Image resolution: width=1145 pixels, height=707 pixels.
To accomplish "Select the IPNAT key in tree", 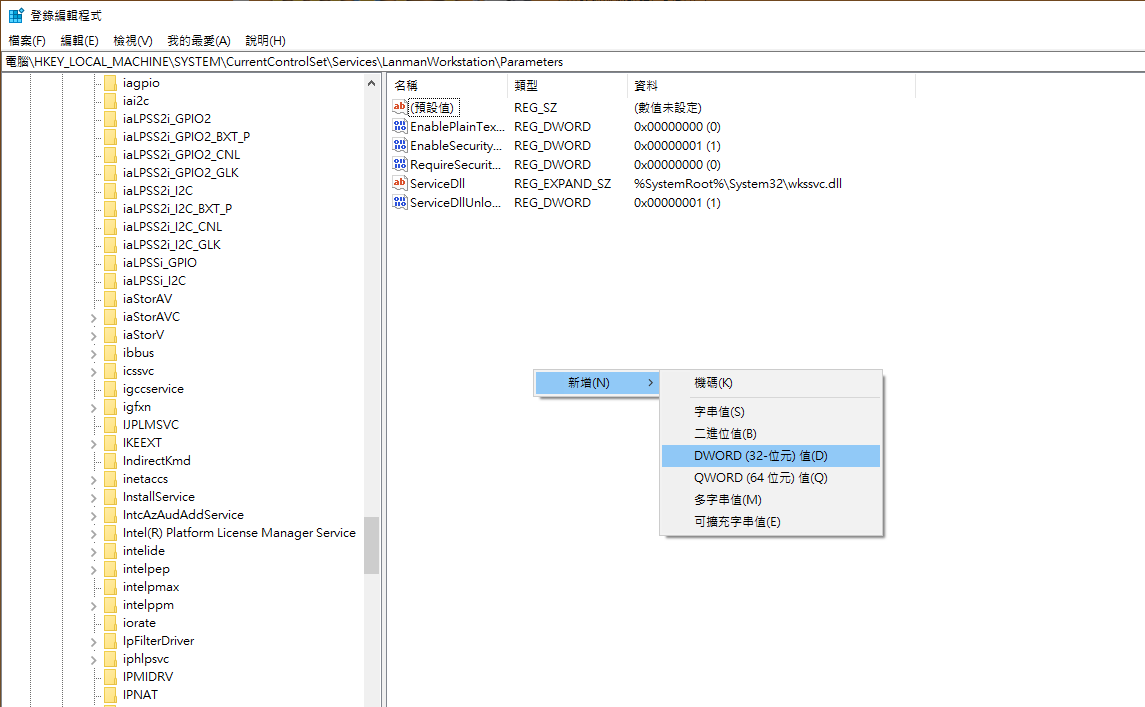I will pos(140,695).
